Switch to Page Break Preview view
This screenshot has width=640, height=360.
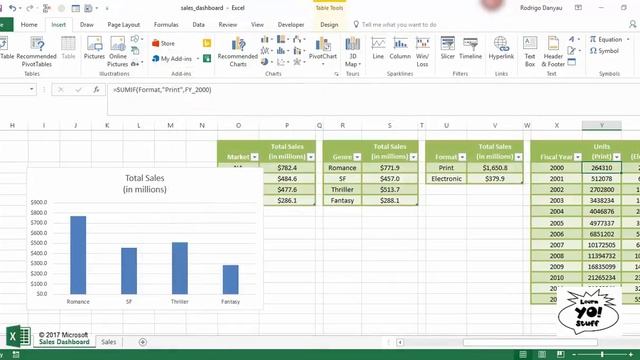pyautogui.click(x=561, y=354)
